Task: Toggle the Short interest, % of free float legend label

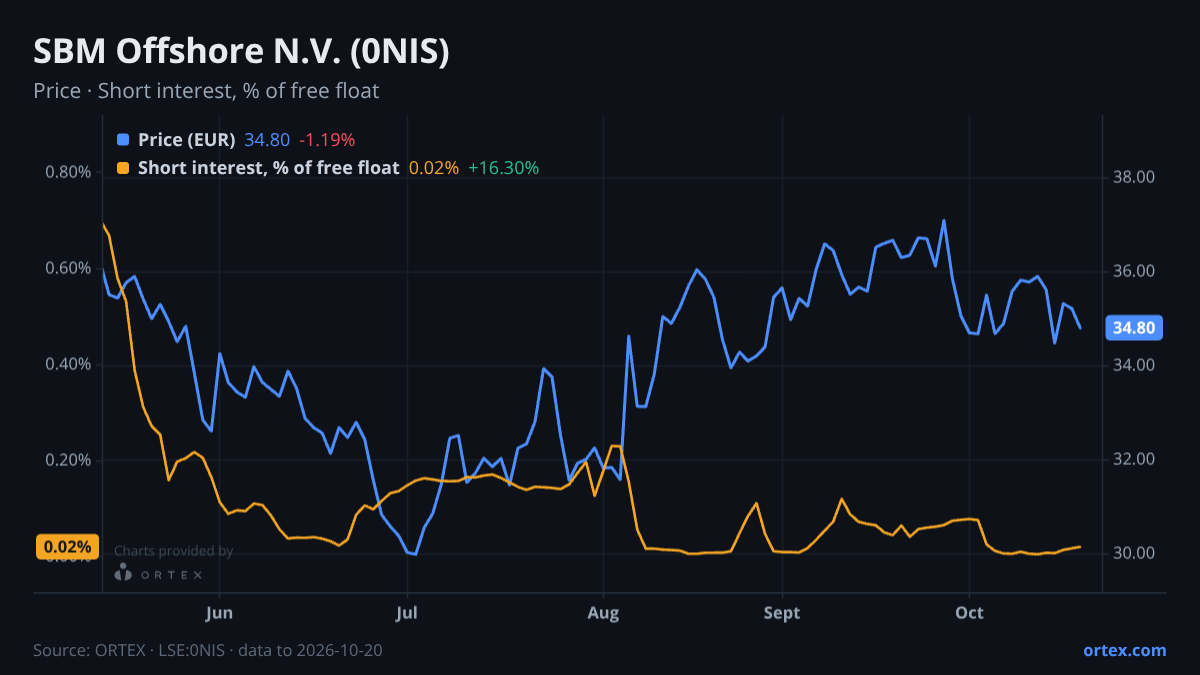Action: (x=269, y=168)
